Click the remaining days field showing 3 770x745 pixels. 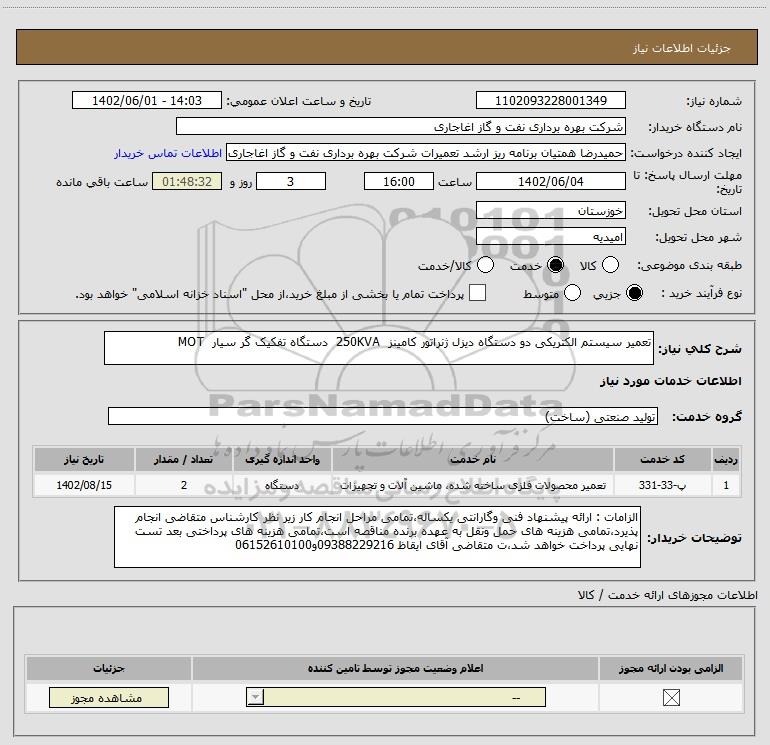(291, 181)
